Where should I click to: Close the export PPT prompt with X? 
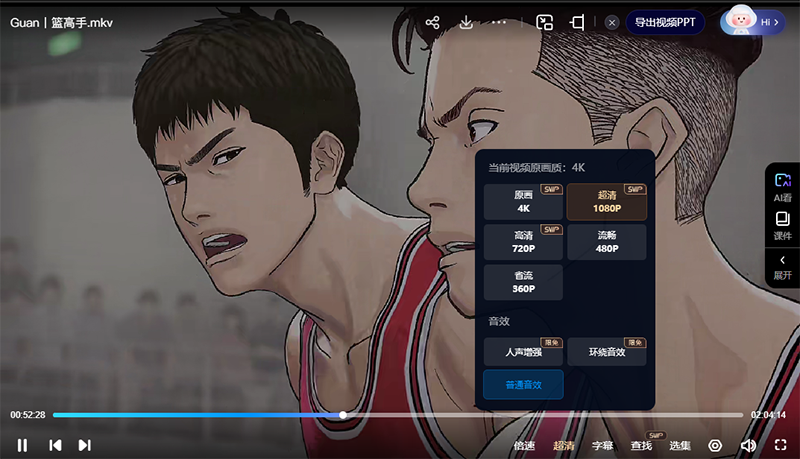(x=612, y=22)
